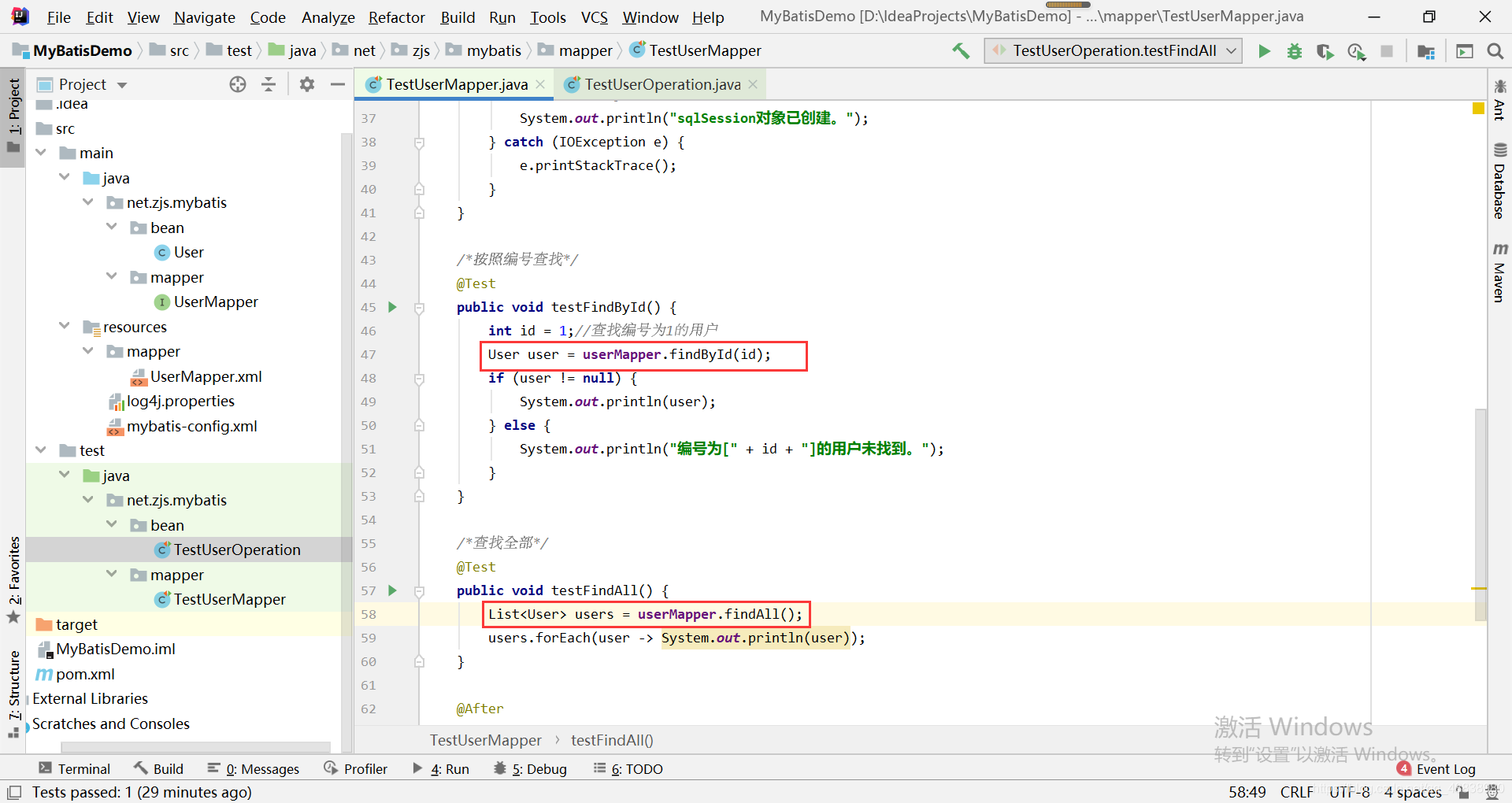Collapse the main bean package
The image size is (1512, 803).
click(112, 228)
